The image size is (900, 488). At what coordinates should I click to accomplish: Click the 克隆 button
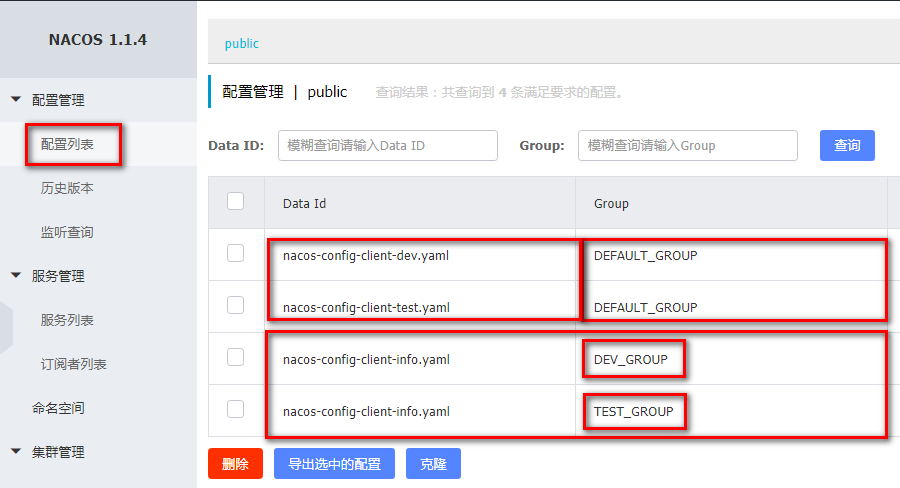pyautogui.click(x=433, y=463)
